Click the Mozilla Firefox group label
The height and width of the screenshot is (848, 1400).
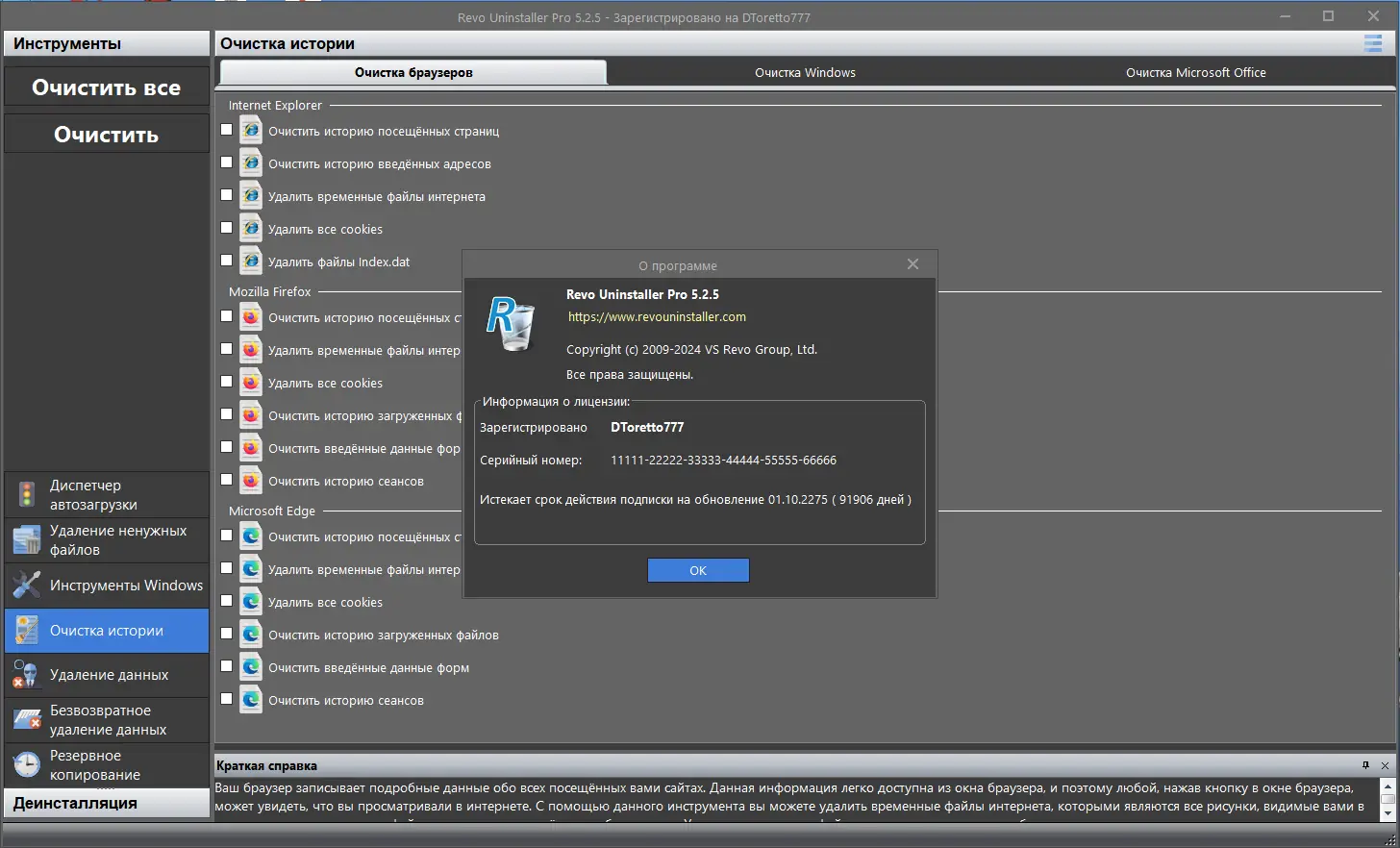click(270, 291)
